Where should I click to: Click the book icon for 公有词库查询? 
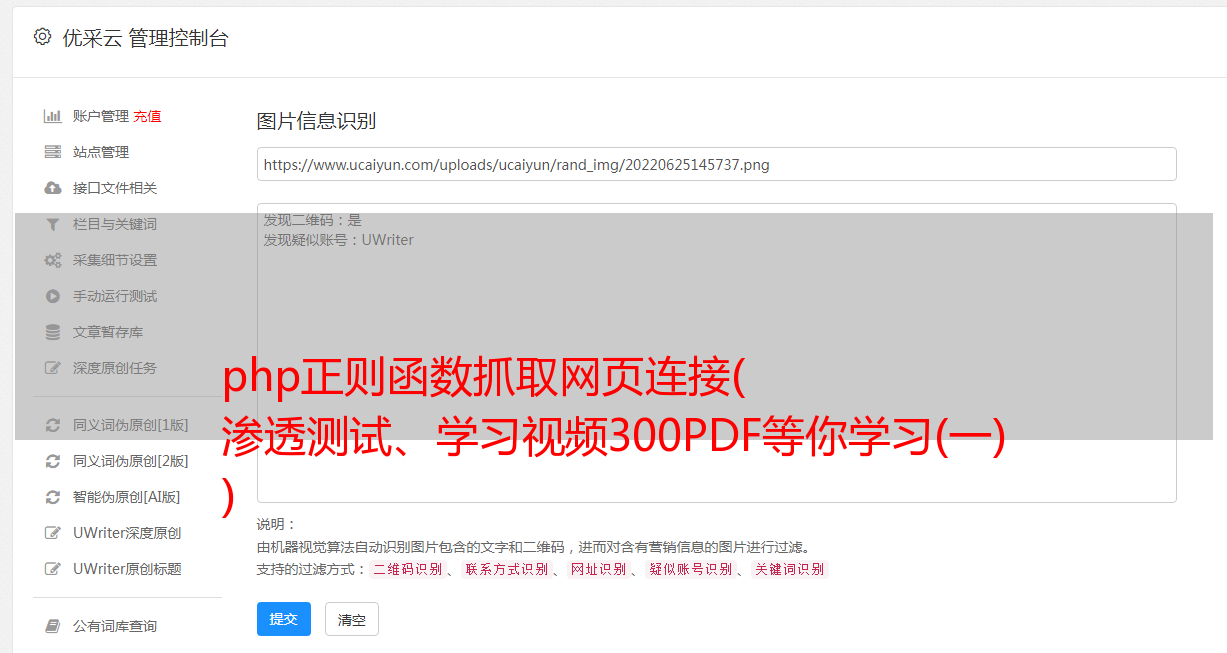coord(53,626)
